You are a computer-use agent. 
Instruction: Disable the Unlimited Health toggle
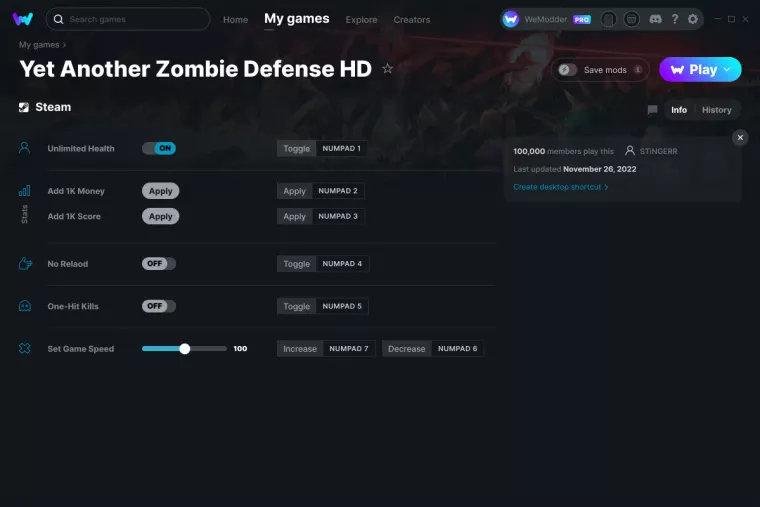click(x=159, y=148)
